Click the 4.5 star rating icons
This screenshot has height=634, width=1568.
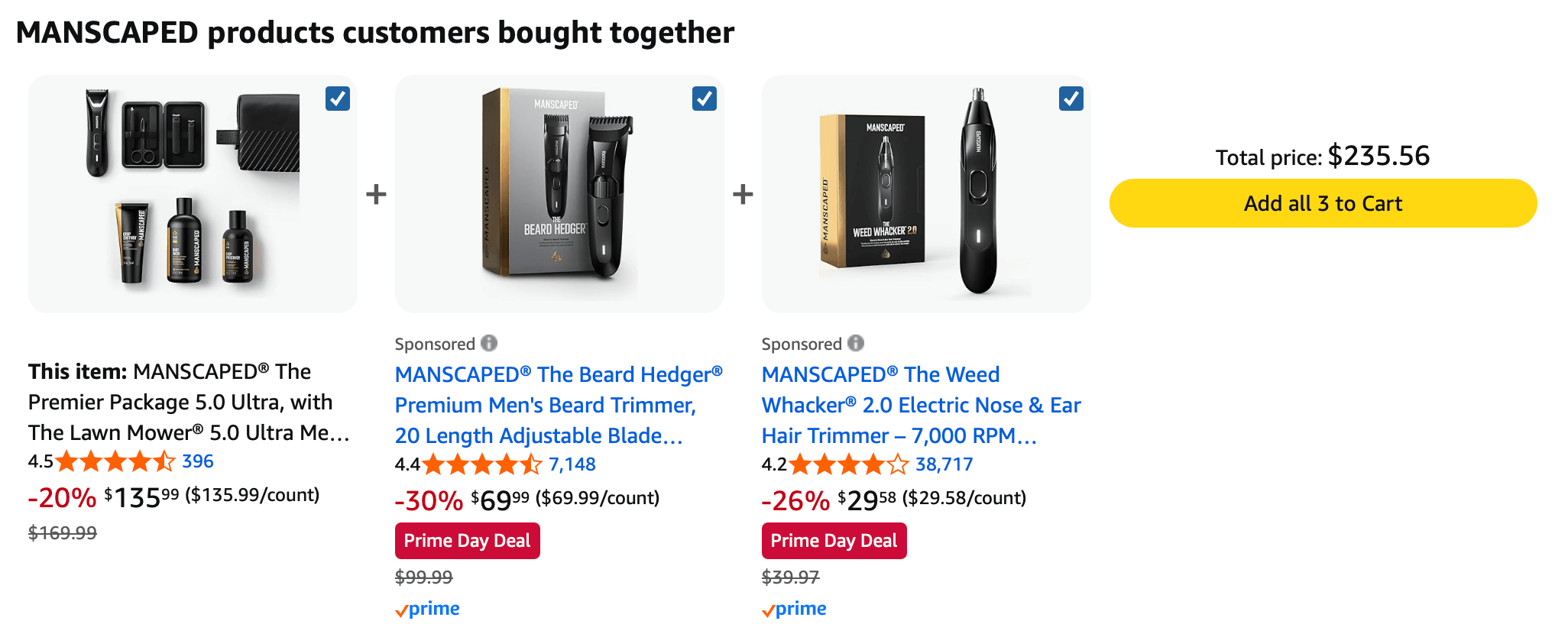pyautogui.click(x=116, y=461)
